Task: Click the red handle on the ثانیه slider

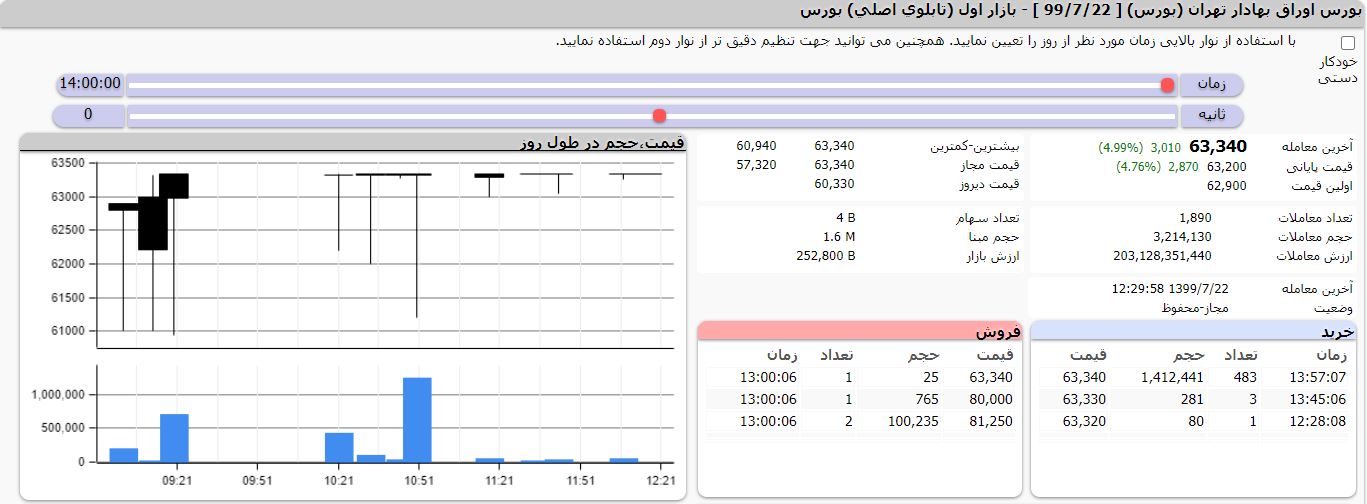Action: pyautogui.click(x=659, y=115)
